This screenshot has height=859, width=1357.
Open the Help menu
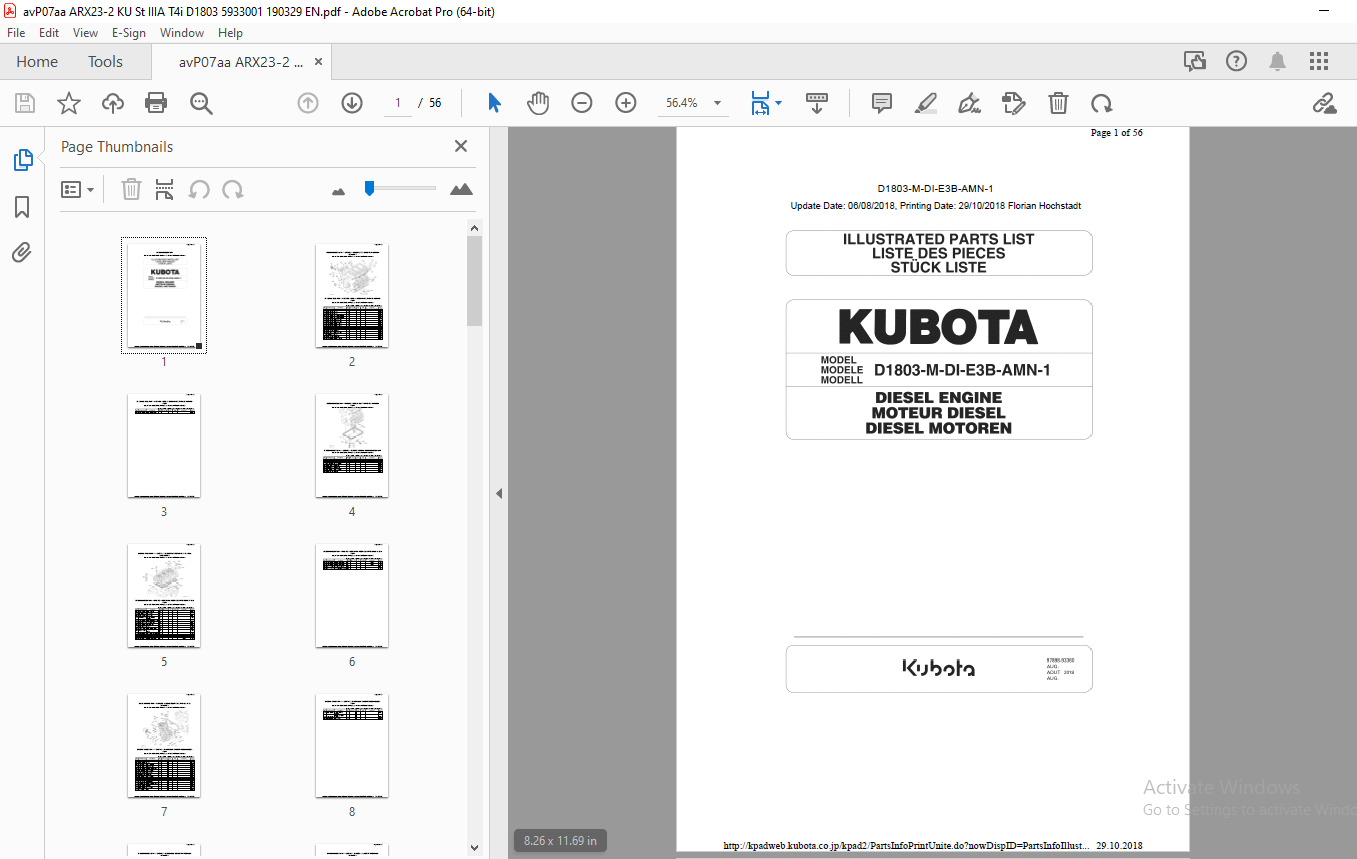(230, 33)
